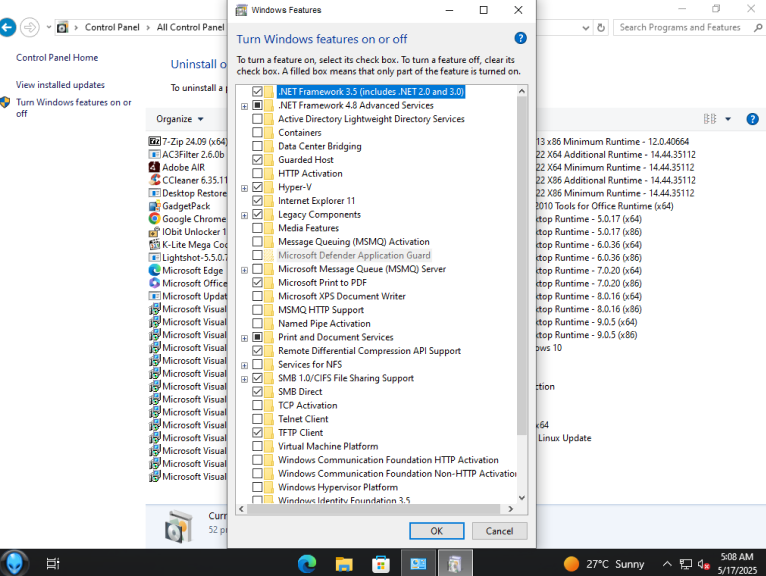Select the CCleaner program icon
Viewport: 766px width, 576px height.
click(154, 180)
